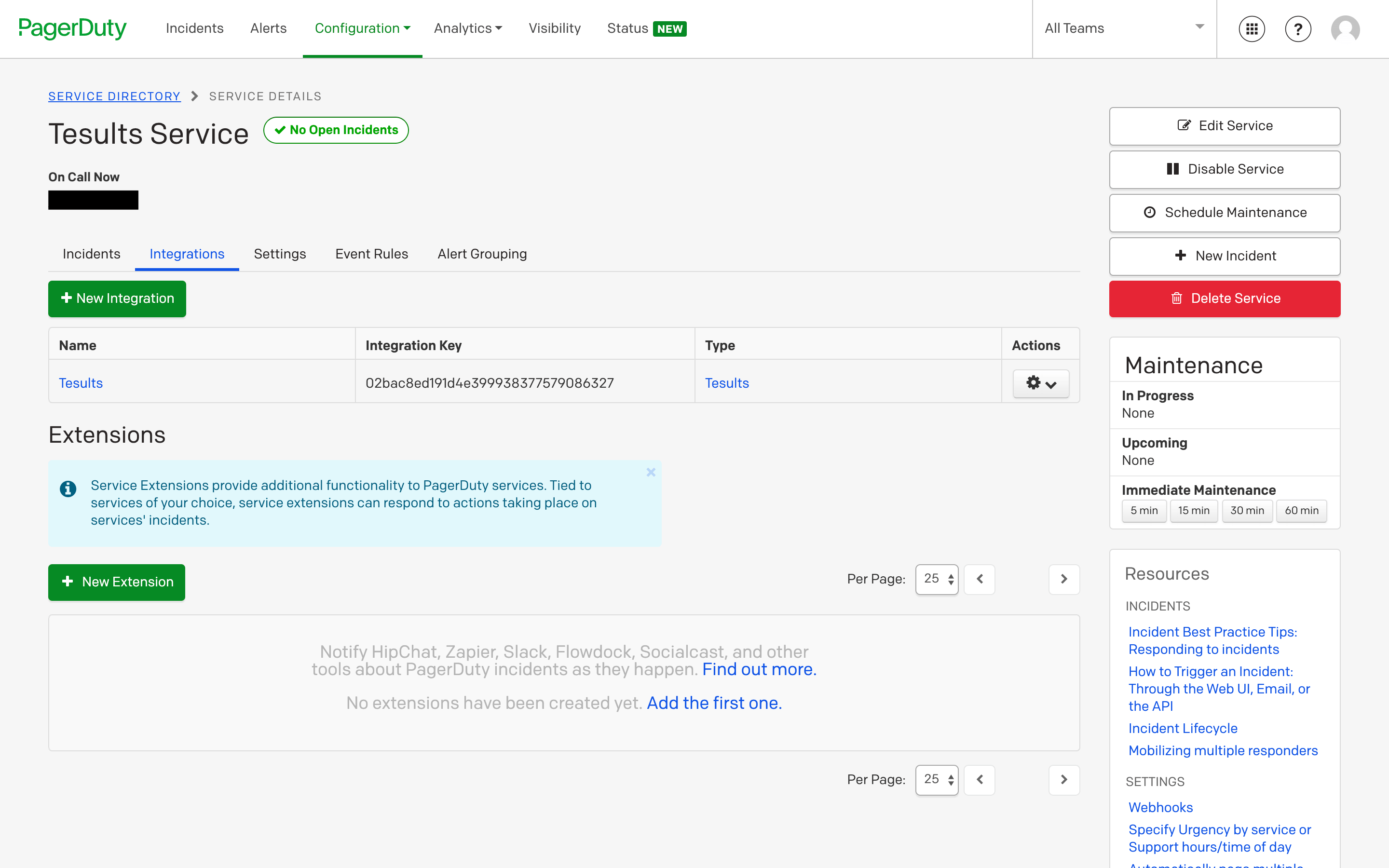Click the Service Directory breadcrumb

(114, 96)
